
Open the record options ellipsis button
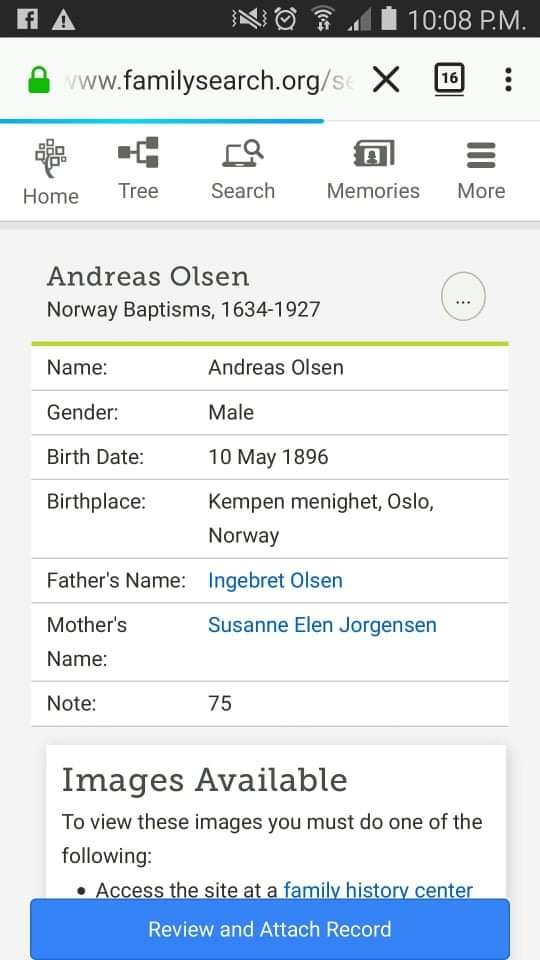(x=463, y=296)
